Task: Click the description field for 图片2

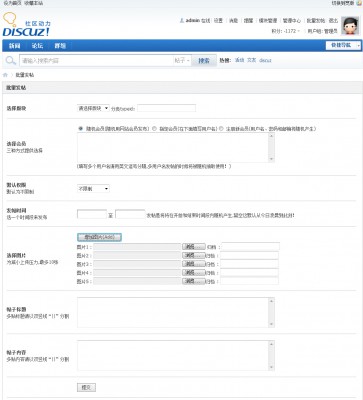Action: click(x=249, y=255)
